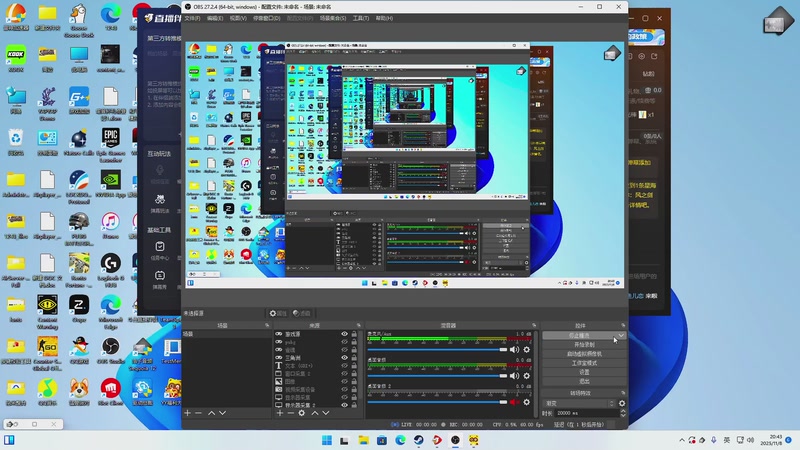Open 设置 from the controls panel

pos(584,372)
